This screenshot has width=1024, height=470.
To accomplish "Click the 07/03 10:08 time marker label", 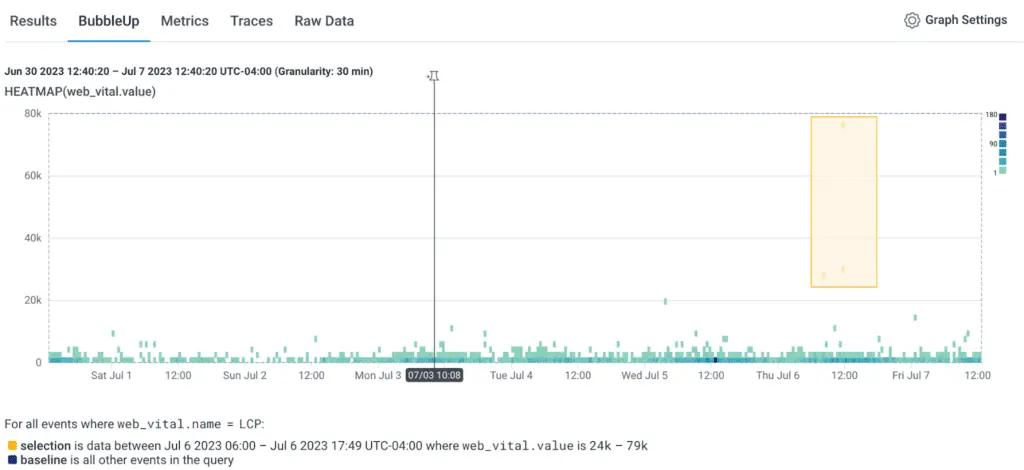I will click(434, 376).
